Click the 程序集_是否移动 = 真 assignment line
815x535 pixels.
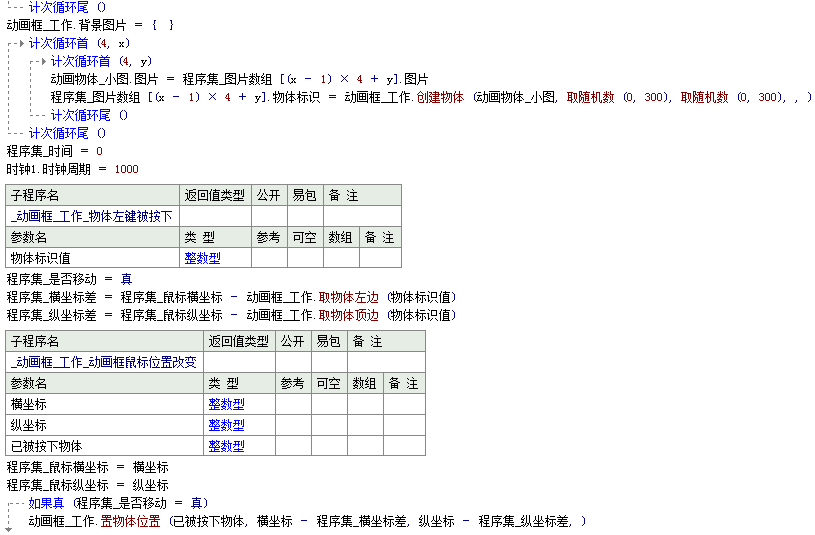(69, 279)
